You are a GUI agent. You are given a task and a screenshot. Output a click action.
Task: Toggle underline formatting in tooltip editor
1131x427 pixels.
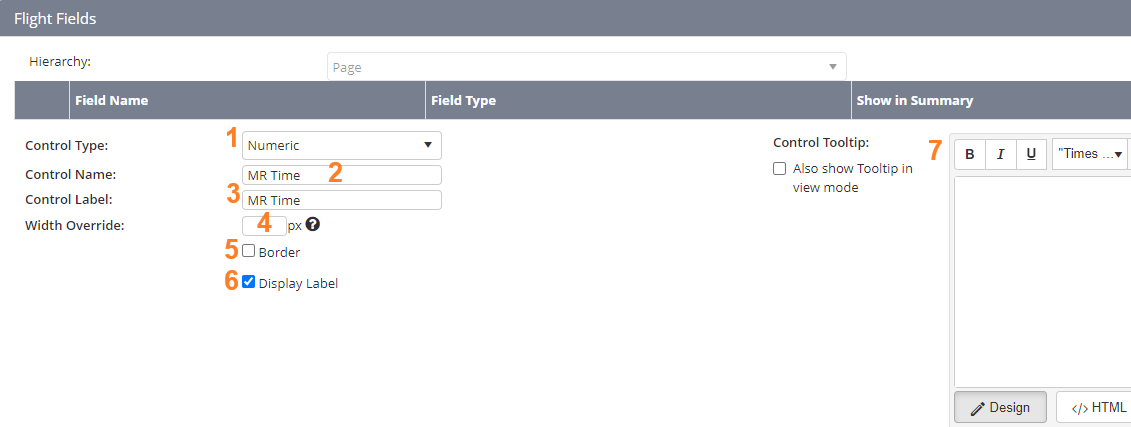click(x=1031, y=155)
